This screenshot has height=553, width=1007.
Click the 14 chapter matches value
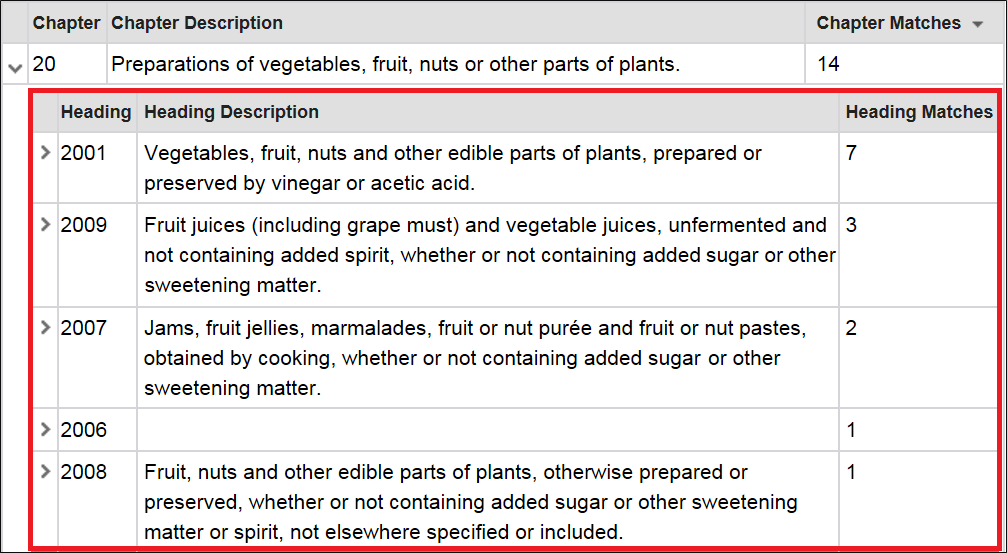(x=828, y=64)
